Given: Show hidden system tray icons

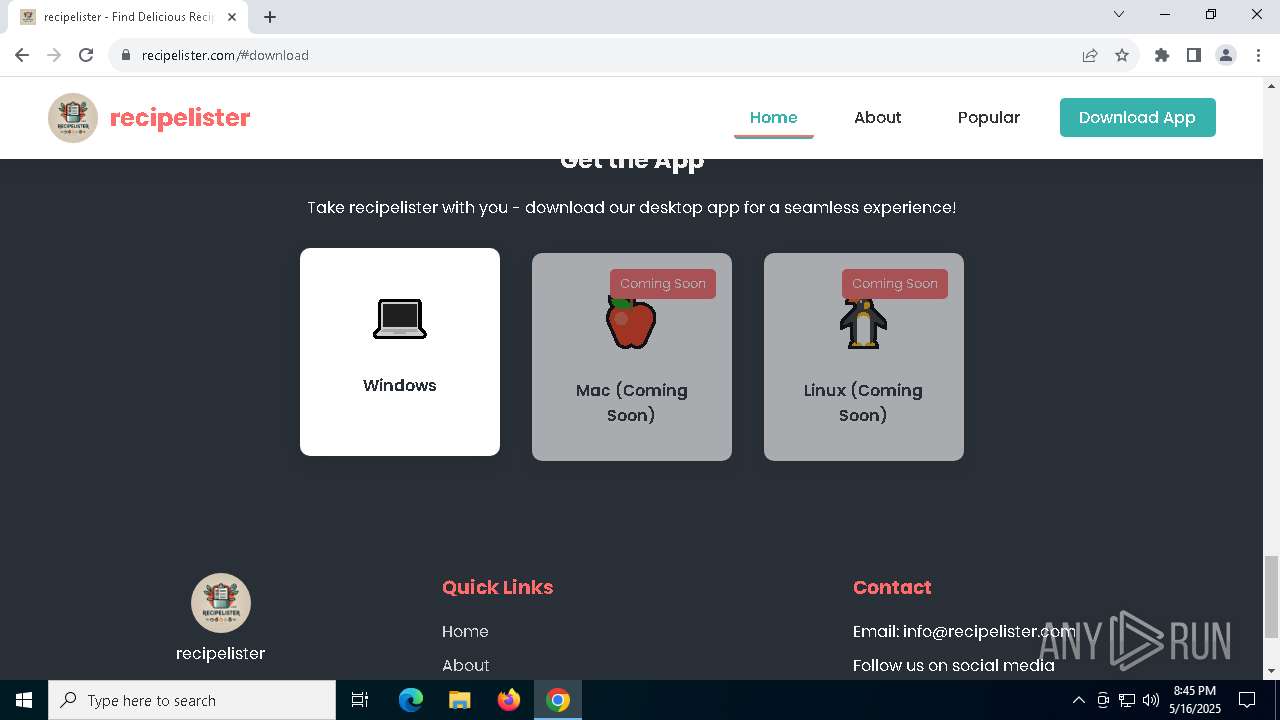Looking at the screenshot, I should pyautogui.click(x=1078, y=700).
